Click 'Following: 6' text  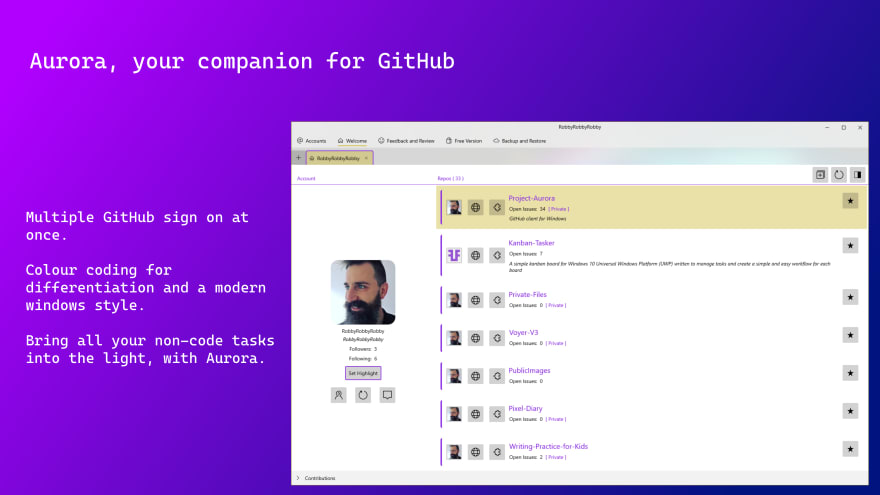click(363, 359)
